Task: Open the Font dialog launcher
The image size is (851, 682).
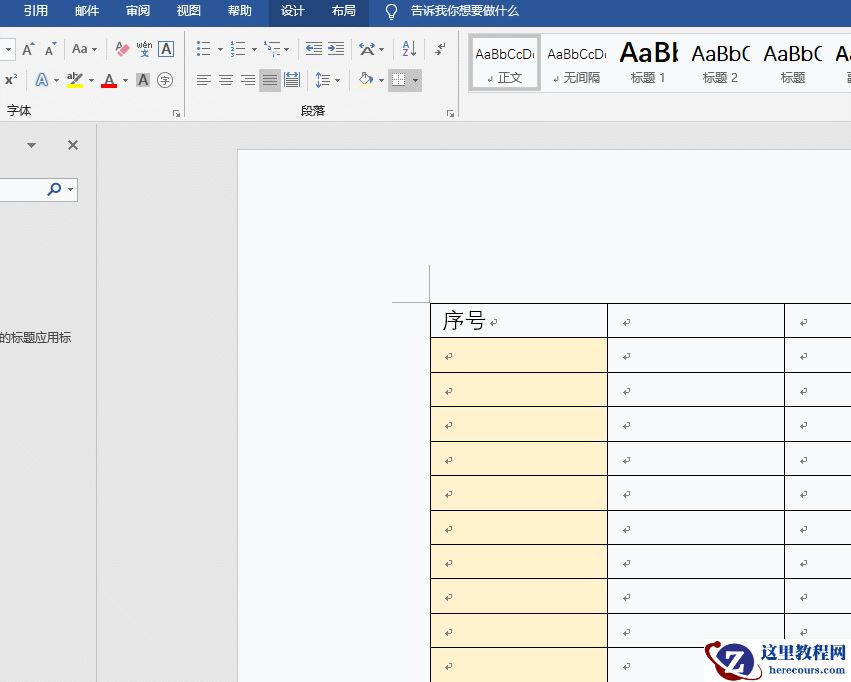Action: click(x=176, y=113)
